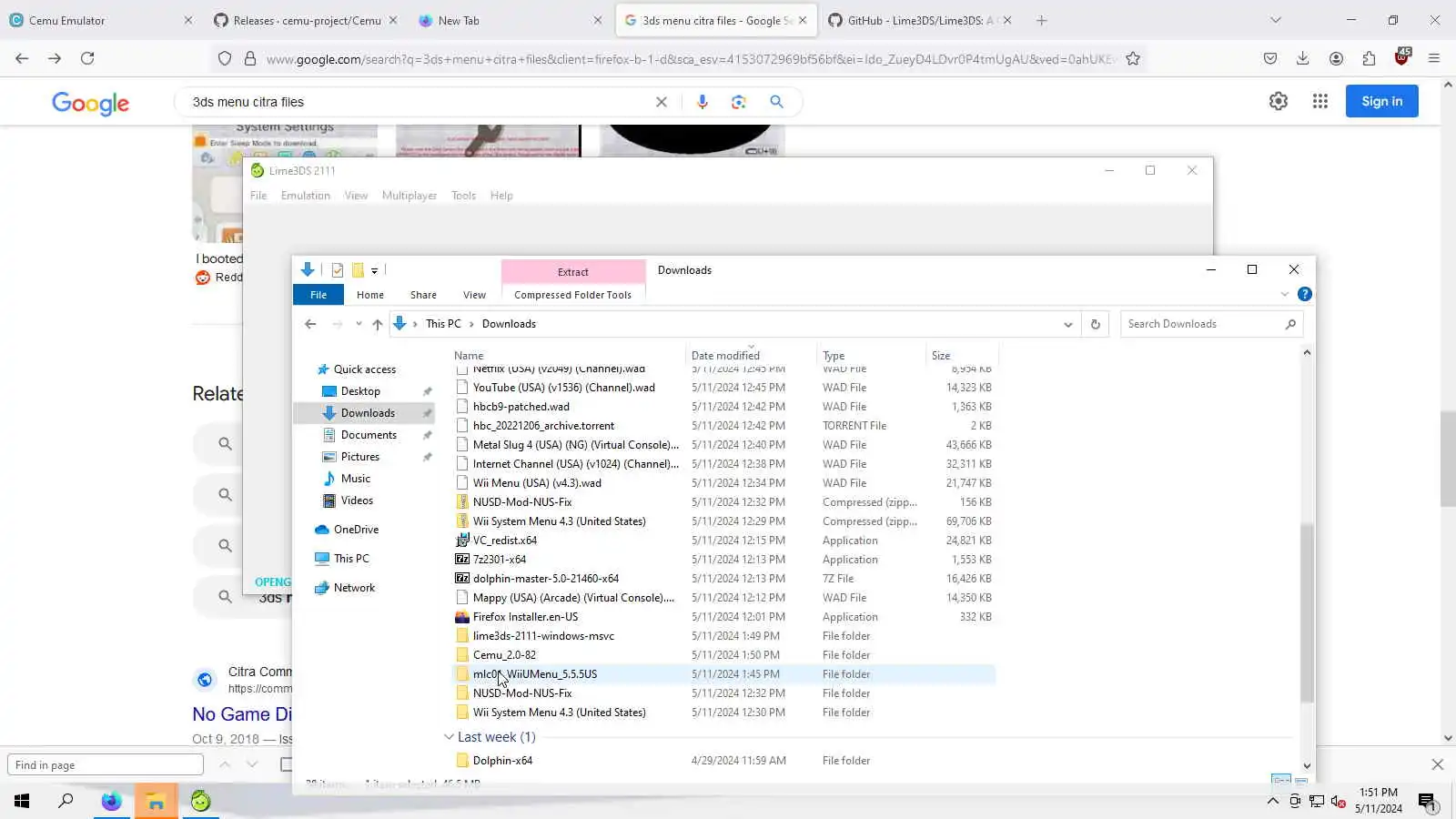The width and height of the screenshot is (1456, 819).
Task: Open the Emulation menu in Lime3DS
Action: tap(306, 196)
